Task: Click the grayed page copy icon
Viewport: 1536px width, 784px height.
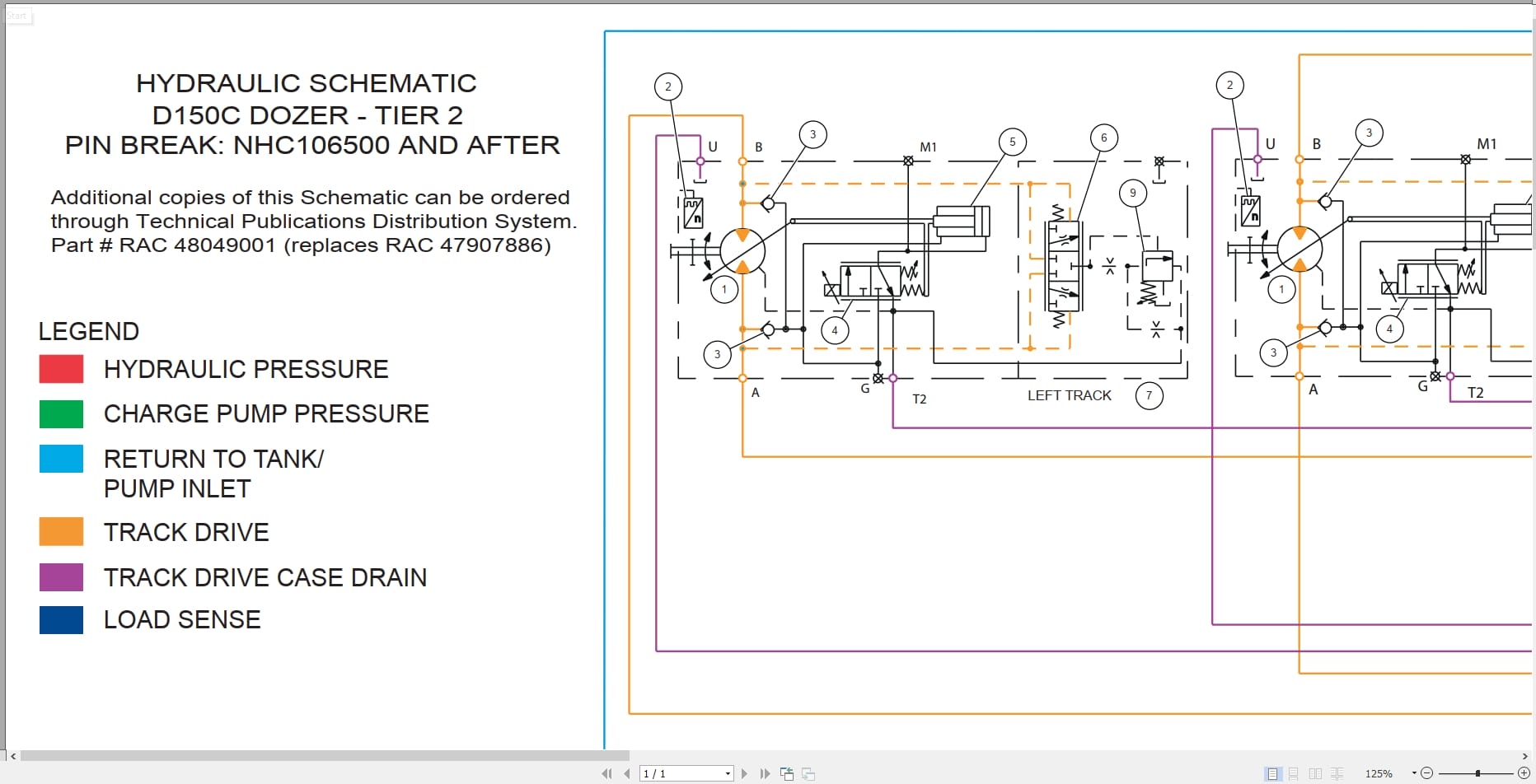Action: pos(808,773)
